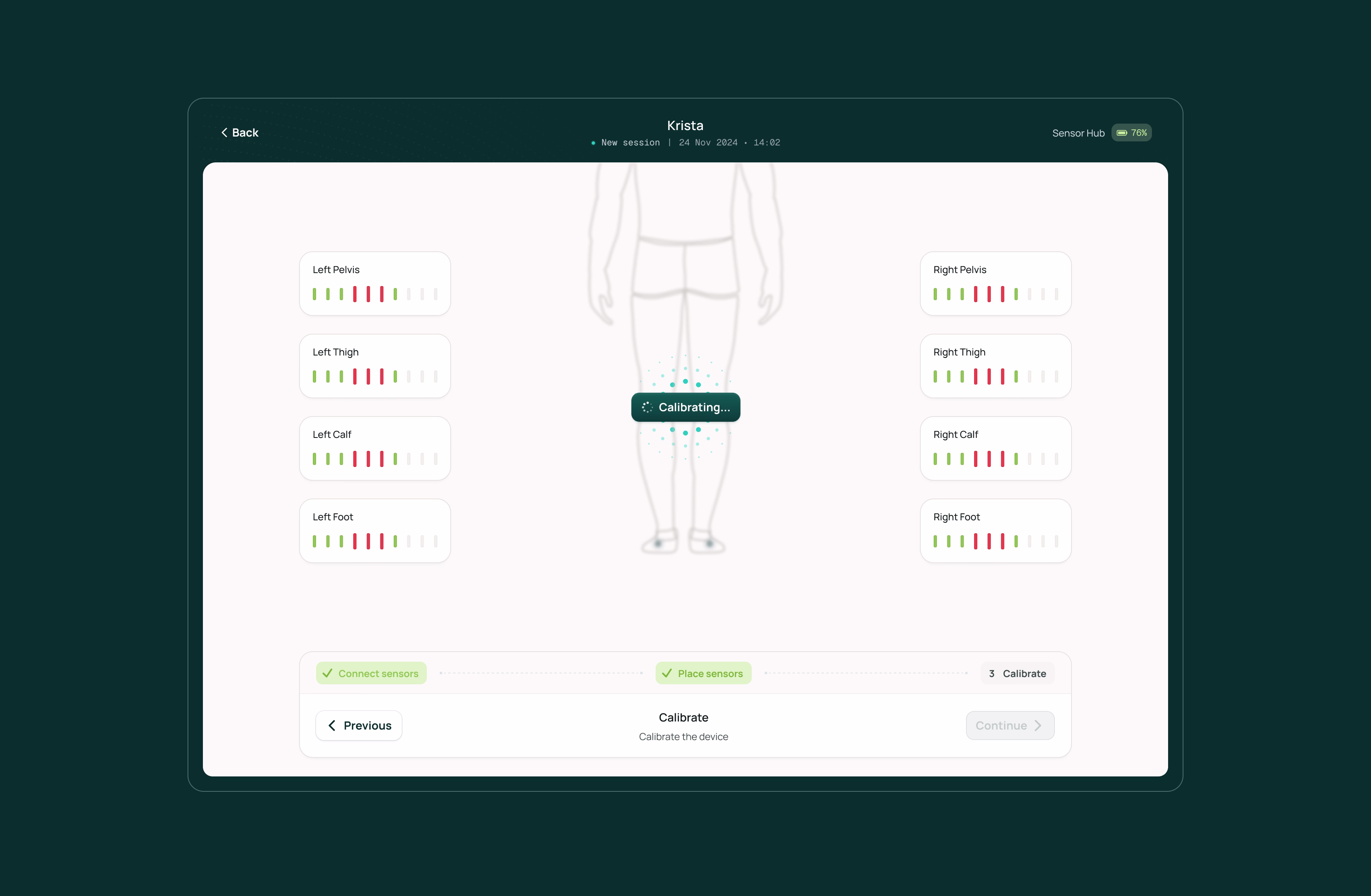
Task: Click the Previous chevron icon
Action: (332, 726)
